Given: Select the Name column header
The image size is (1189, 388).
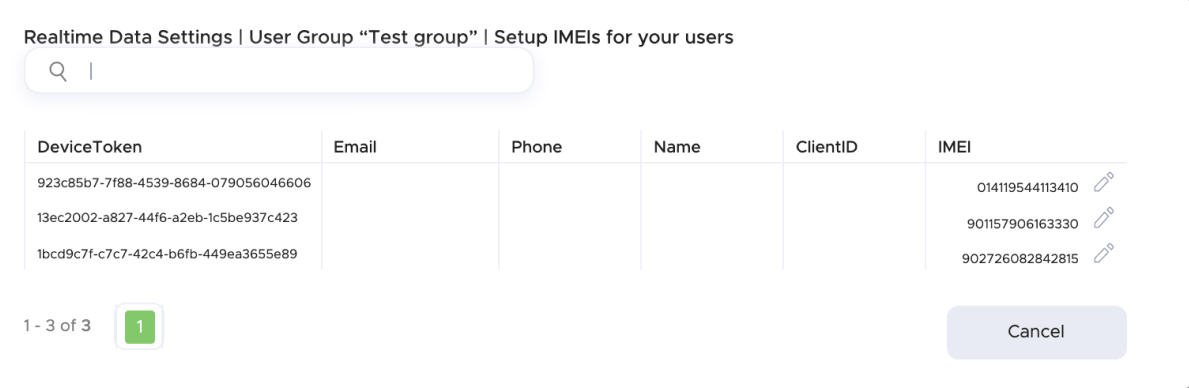Looking at the screenshot, I should (677, 147).
